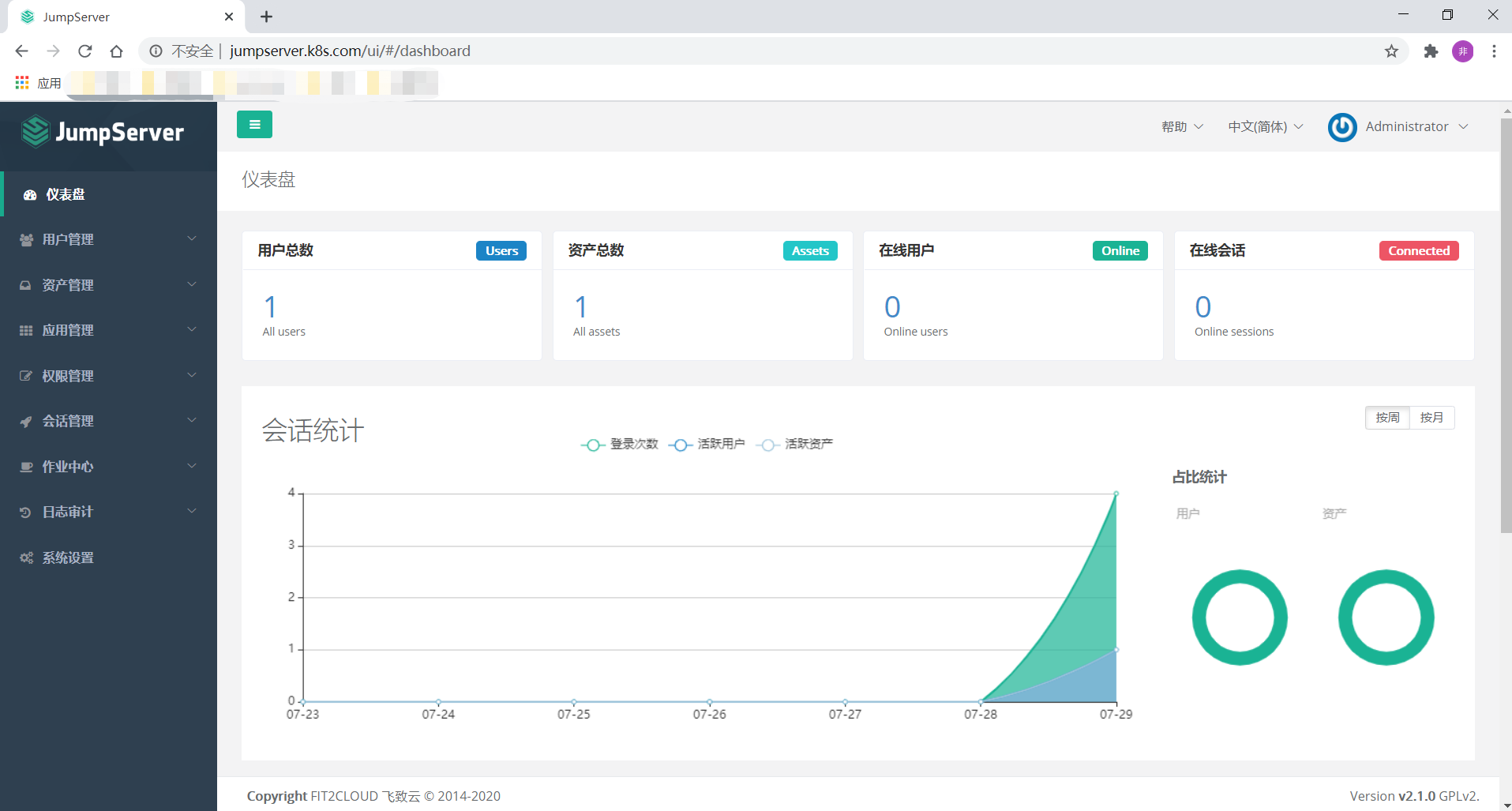Screen dimensions: 1512x811
Task: Close the JumpServer browser tab
Action: [229, 17]
